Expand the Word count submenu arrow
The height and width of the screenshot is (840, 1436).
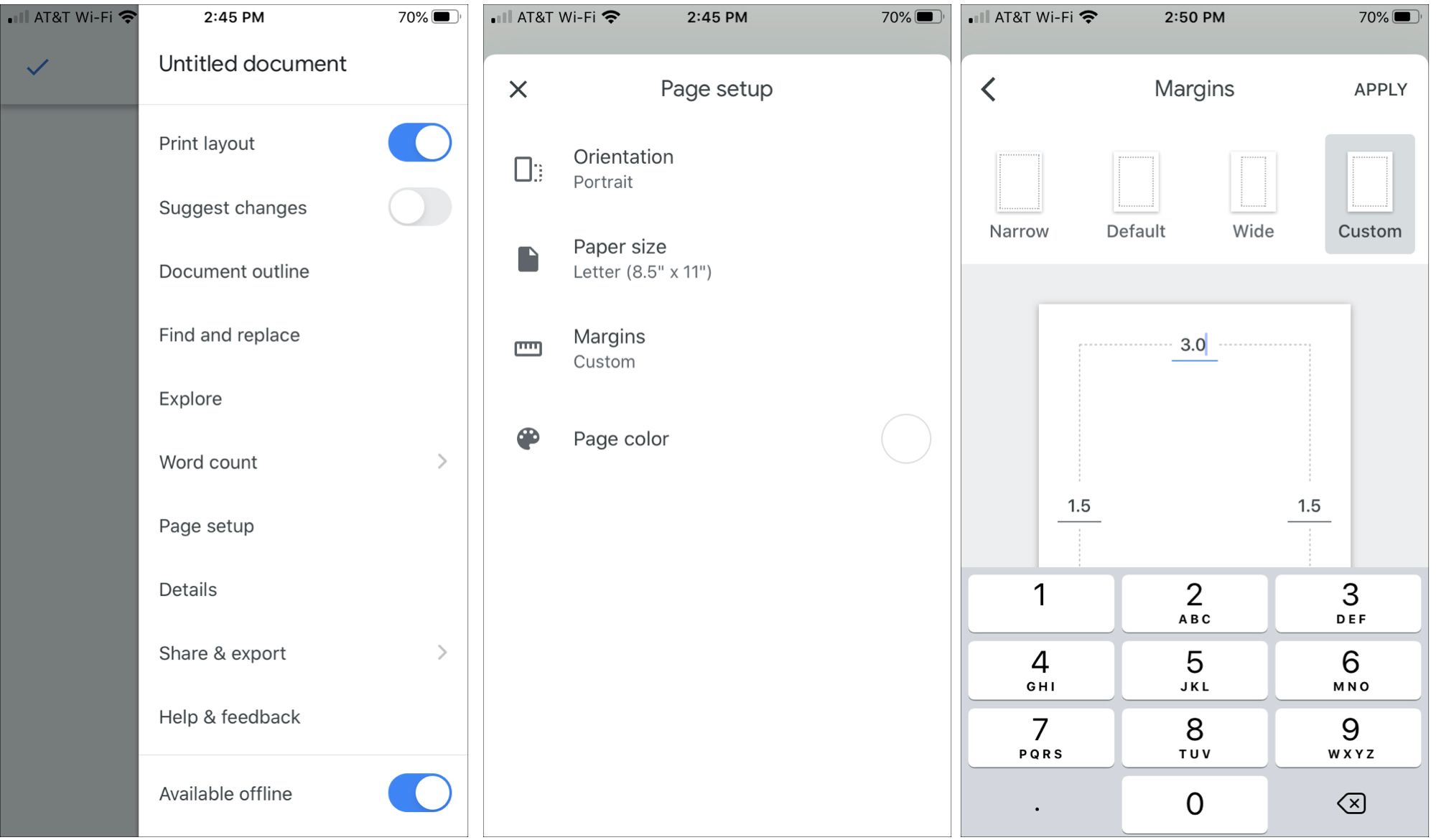[441, 461]
